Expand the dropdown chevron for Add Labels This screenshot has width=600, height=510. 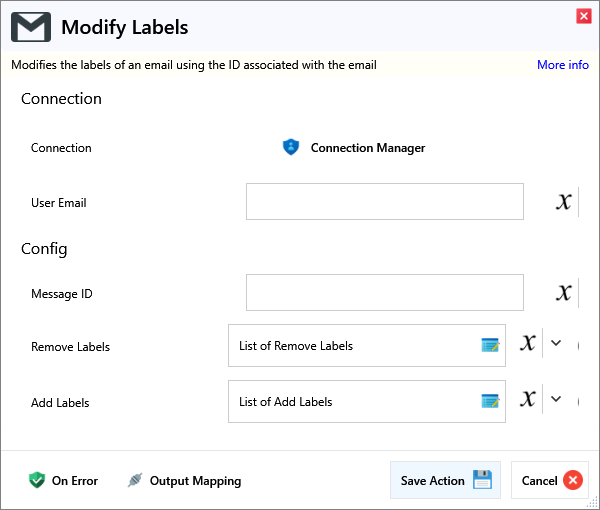[557, 399]
